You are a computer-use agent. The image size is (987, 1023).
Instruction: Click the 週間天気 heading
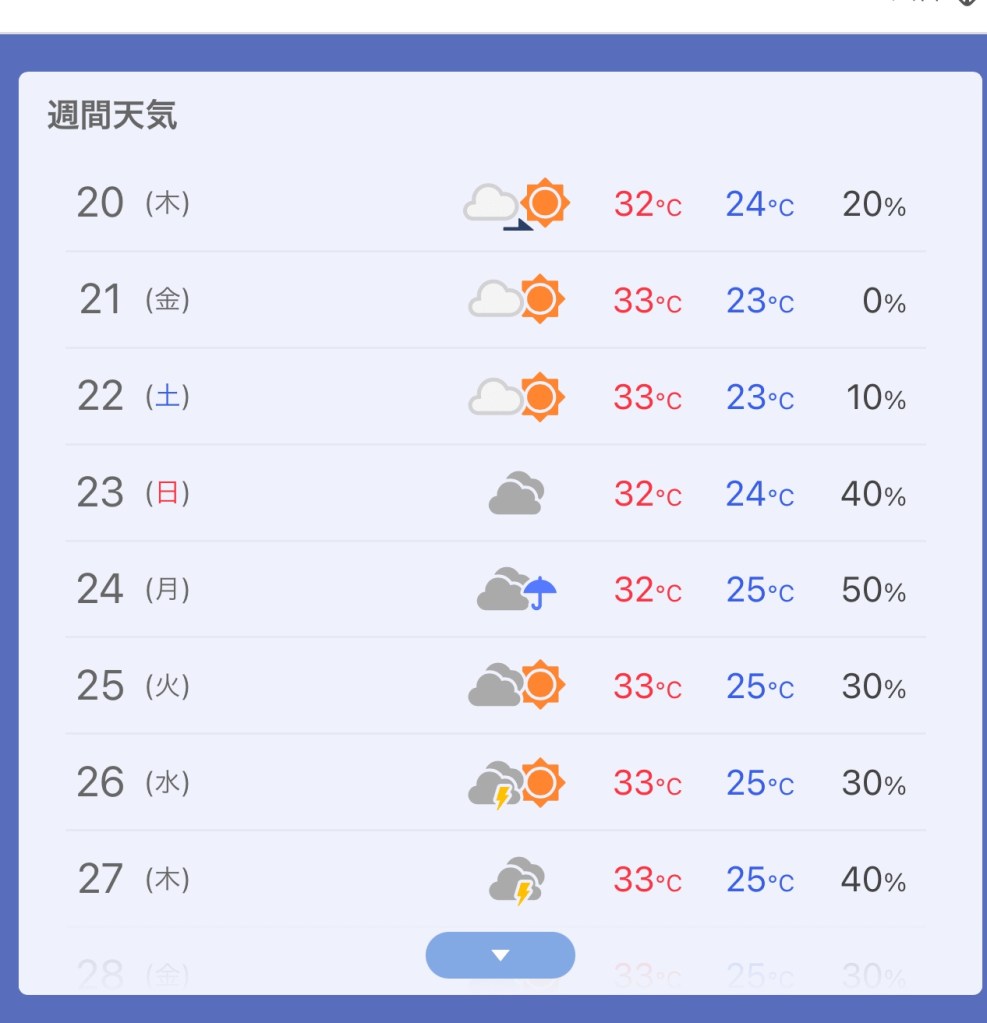coord(112,116)
